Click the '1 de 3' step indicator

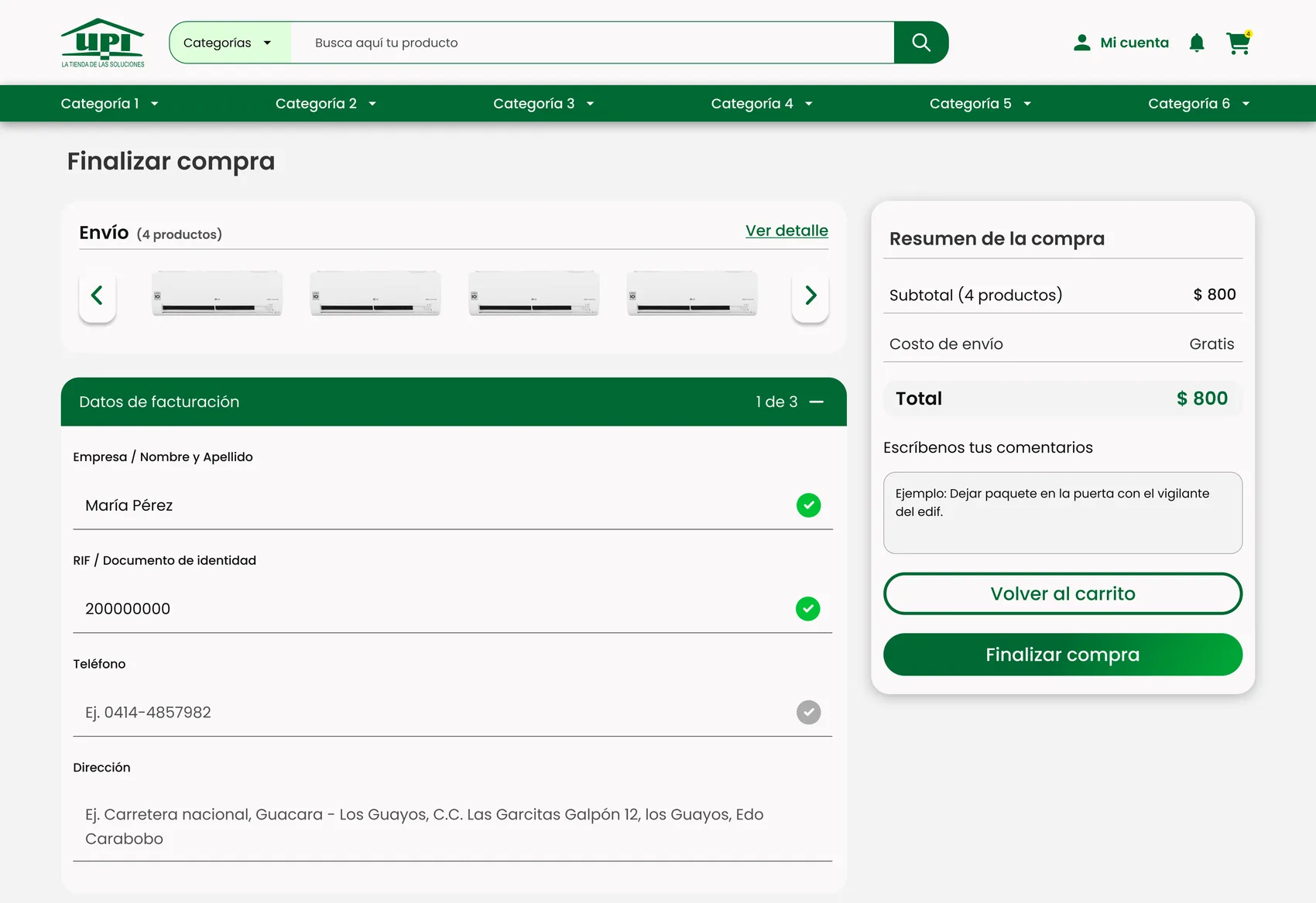pyautogui.click(x=776, y=402)
